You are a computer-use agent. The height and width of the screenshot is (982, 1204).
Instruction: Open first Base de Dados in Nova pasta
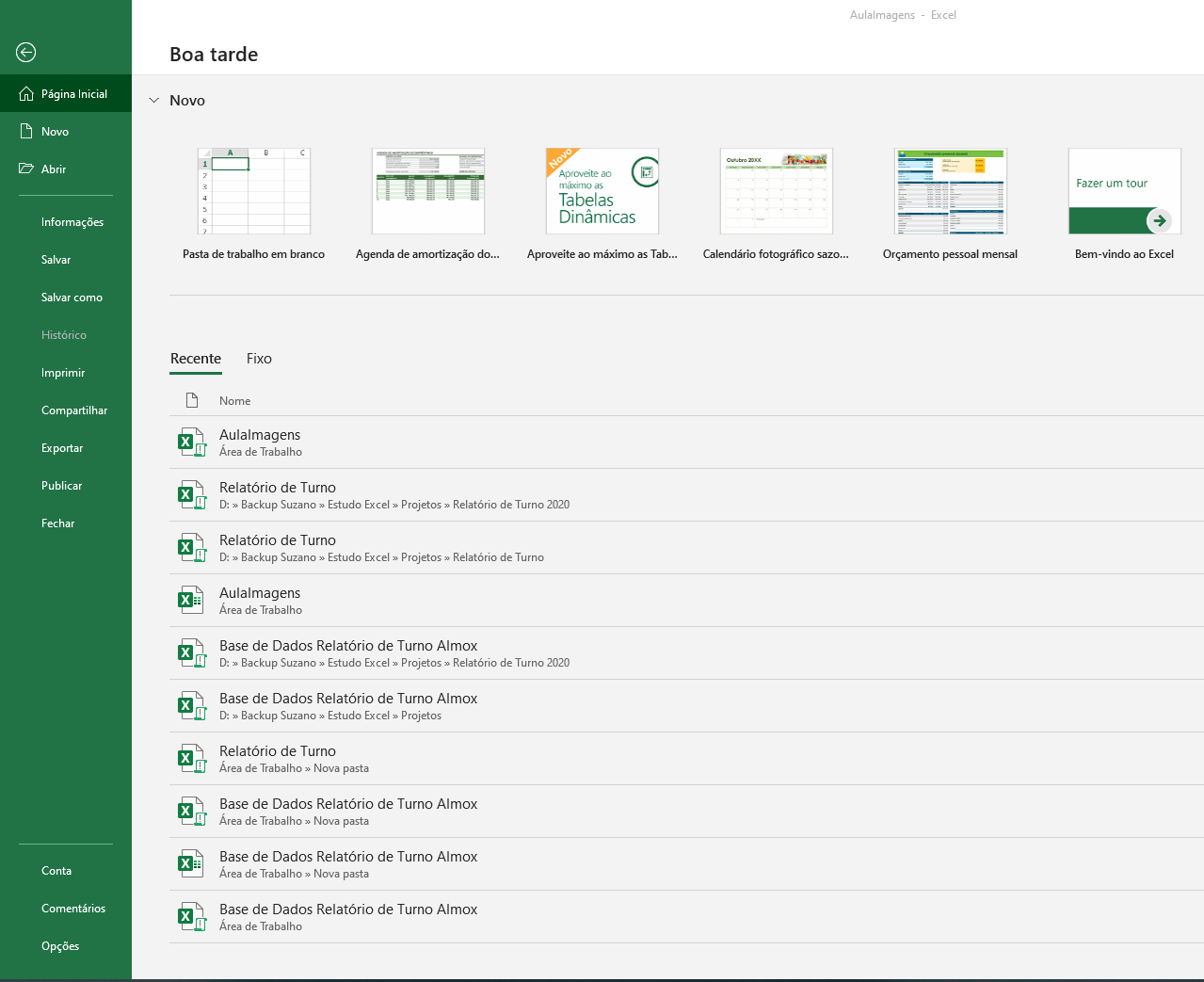pos(686,812)
